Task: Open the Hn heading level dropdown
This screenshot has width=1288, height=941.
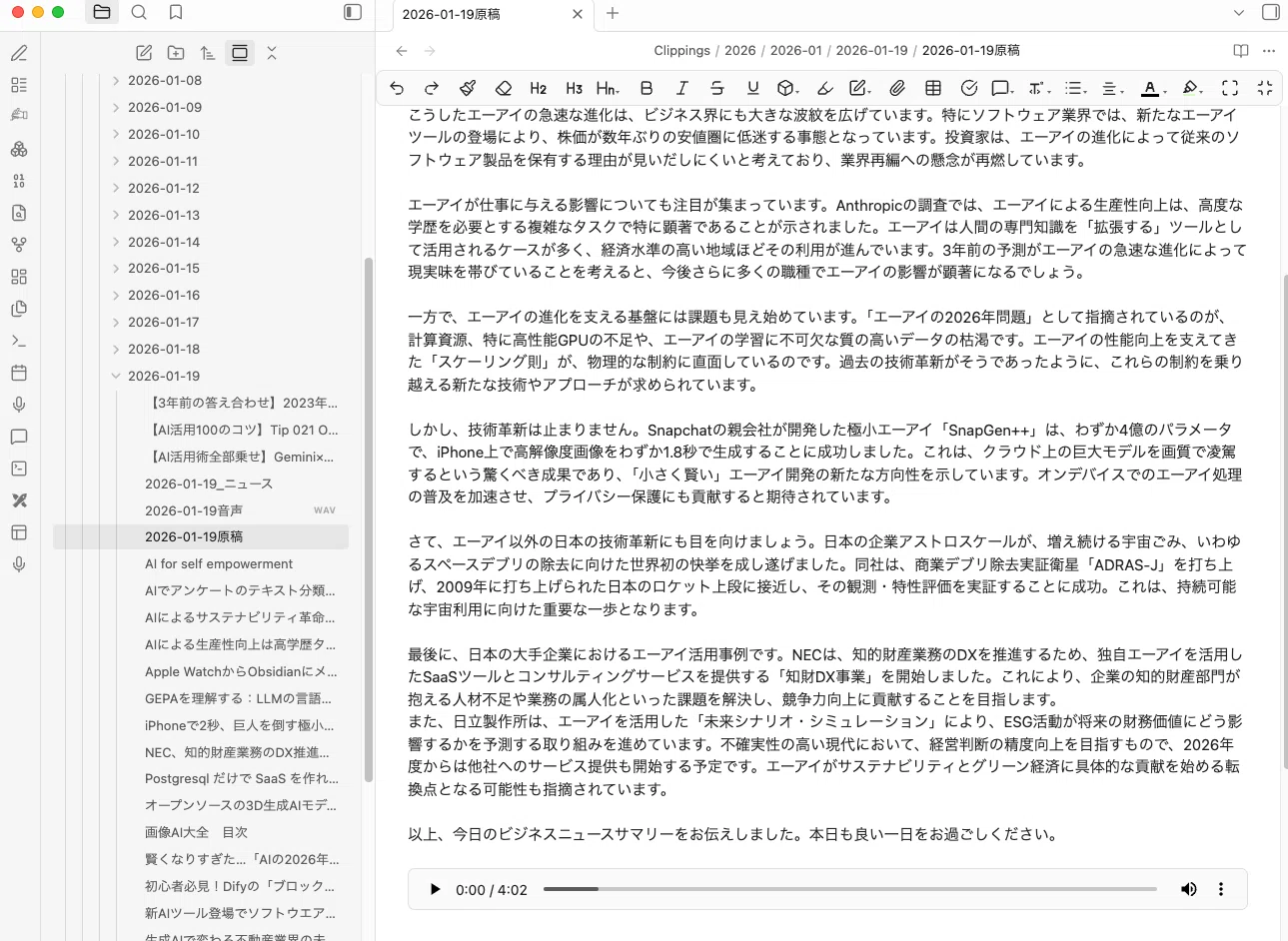Action: point(608,88)
